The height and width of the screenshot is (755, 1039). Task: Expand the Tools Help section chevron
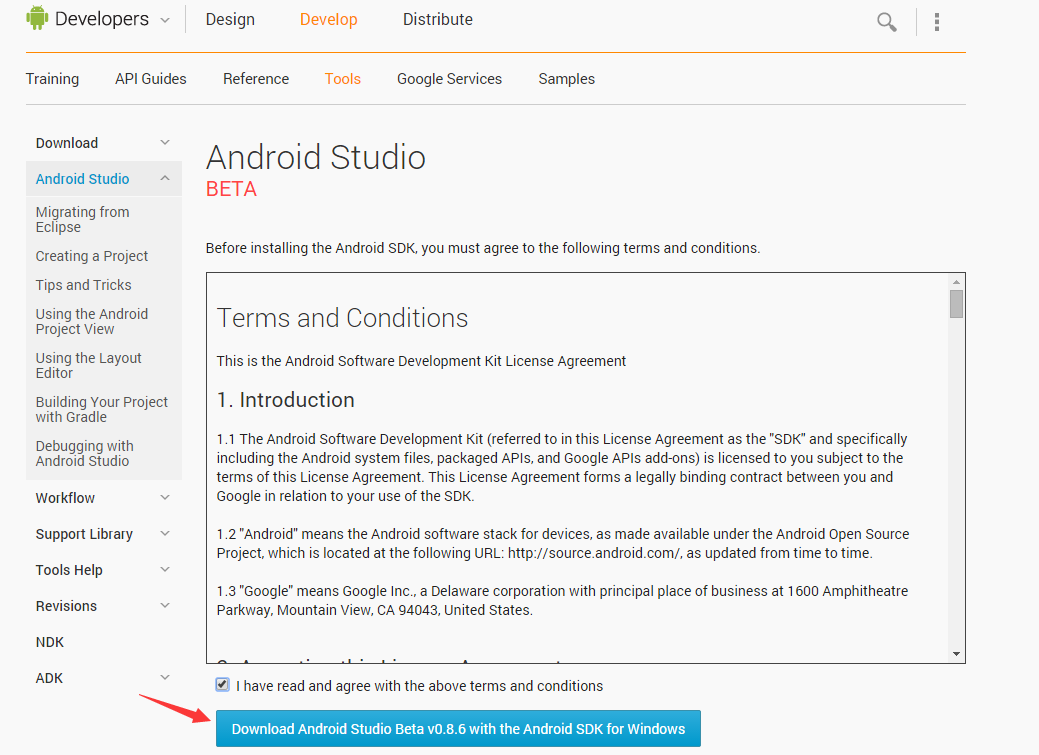point(165,569)
